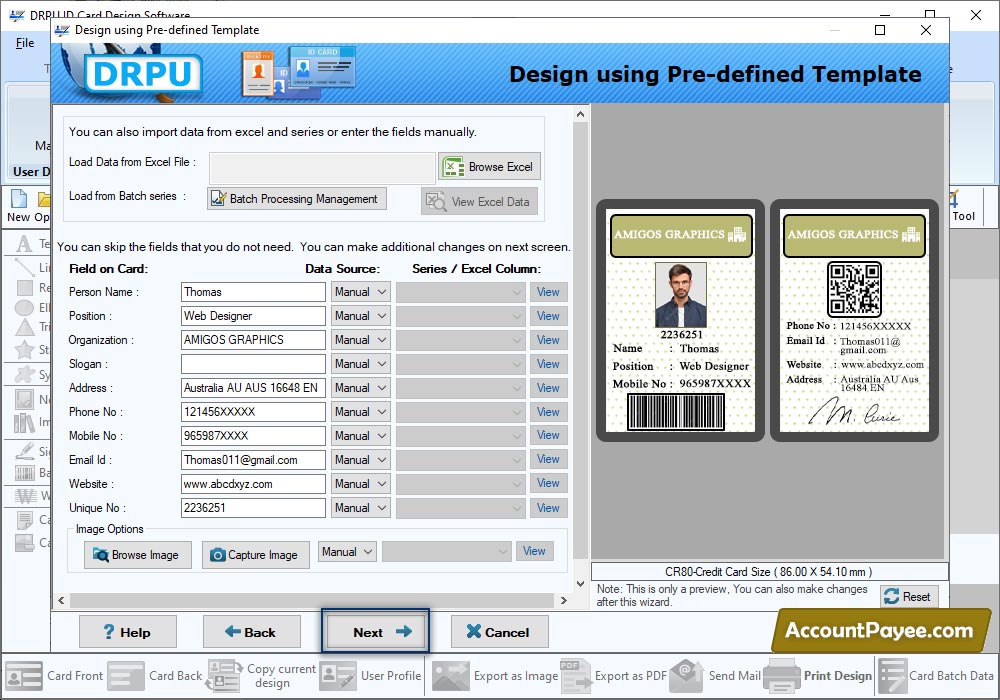The width and height of the screenshot is (1000, 700).
Task: Open Position data source dropdown
Action: point(360,316)
